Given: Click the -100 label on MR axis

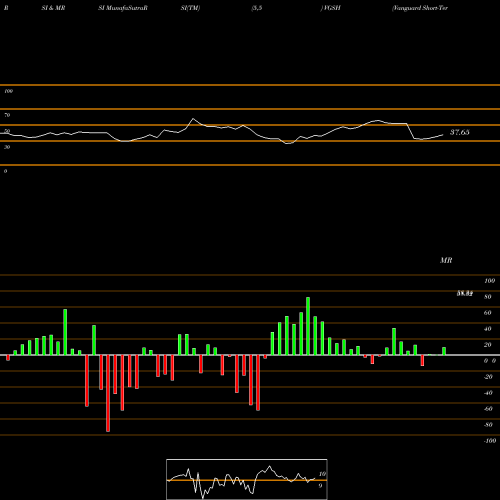Looking at the screenshot, I should coord(490,441).
